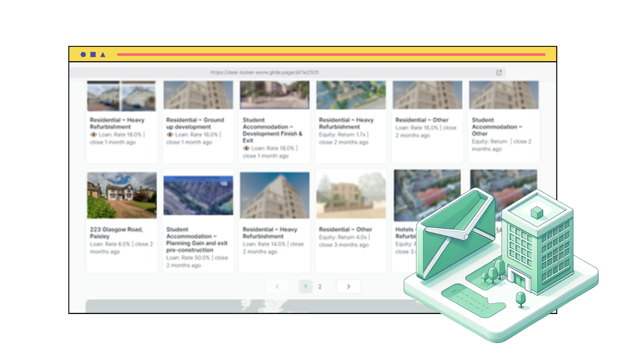Click the open-in-new-window icon in address bar
The image size is (640, 360).
[499, 72]
